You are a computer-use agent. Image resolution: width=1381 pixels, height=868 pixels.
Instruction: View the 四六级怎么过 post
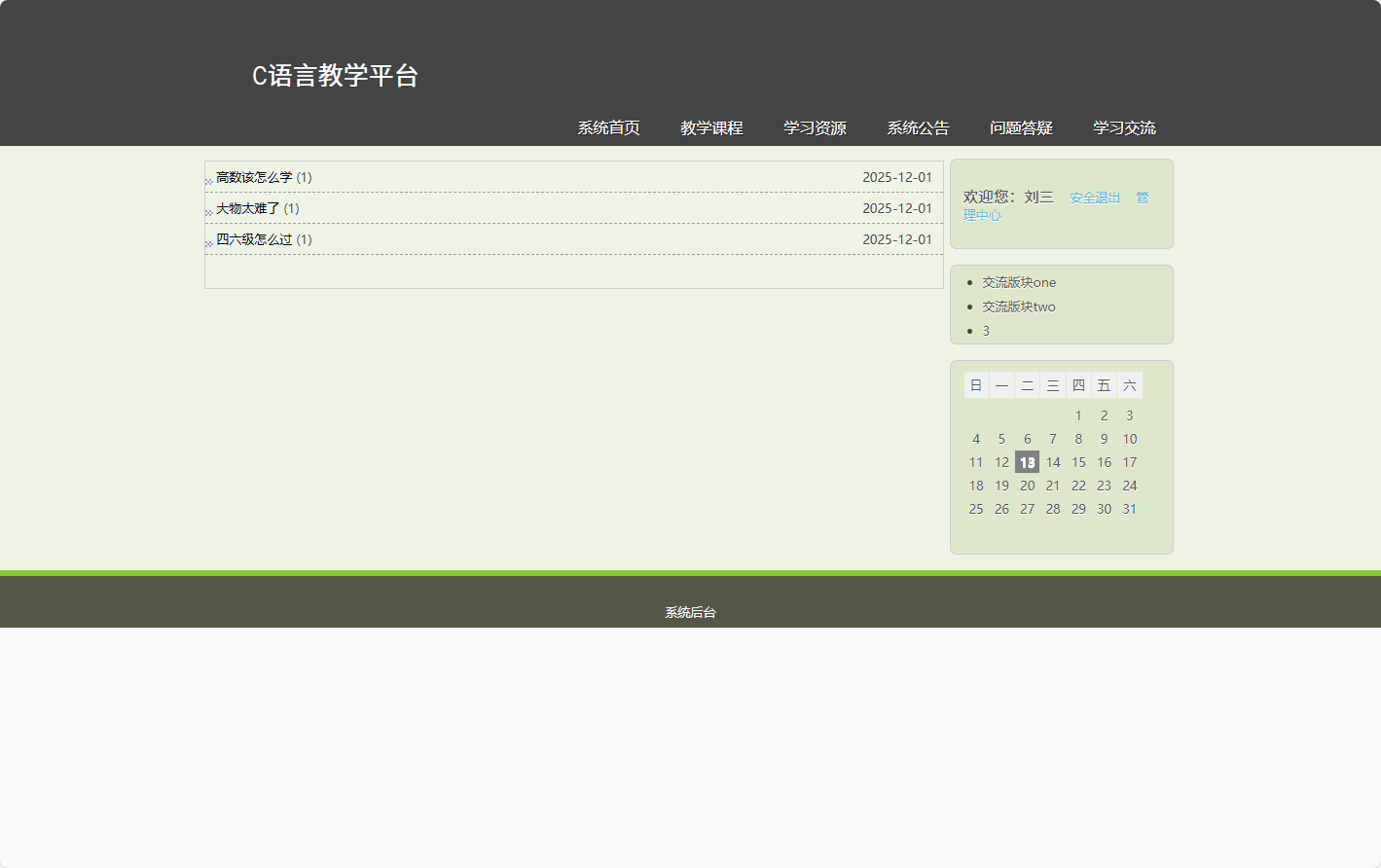[254, 239]
